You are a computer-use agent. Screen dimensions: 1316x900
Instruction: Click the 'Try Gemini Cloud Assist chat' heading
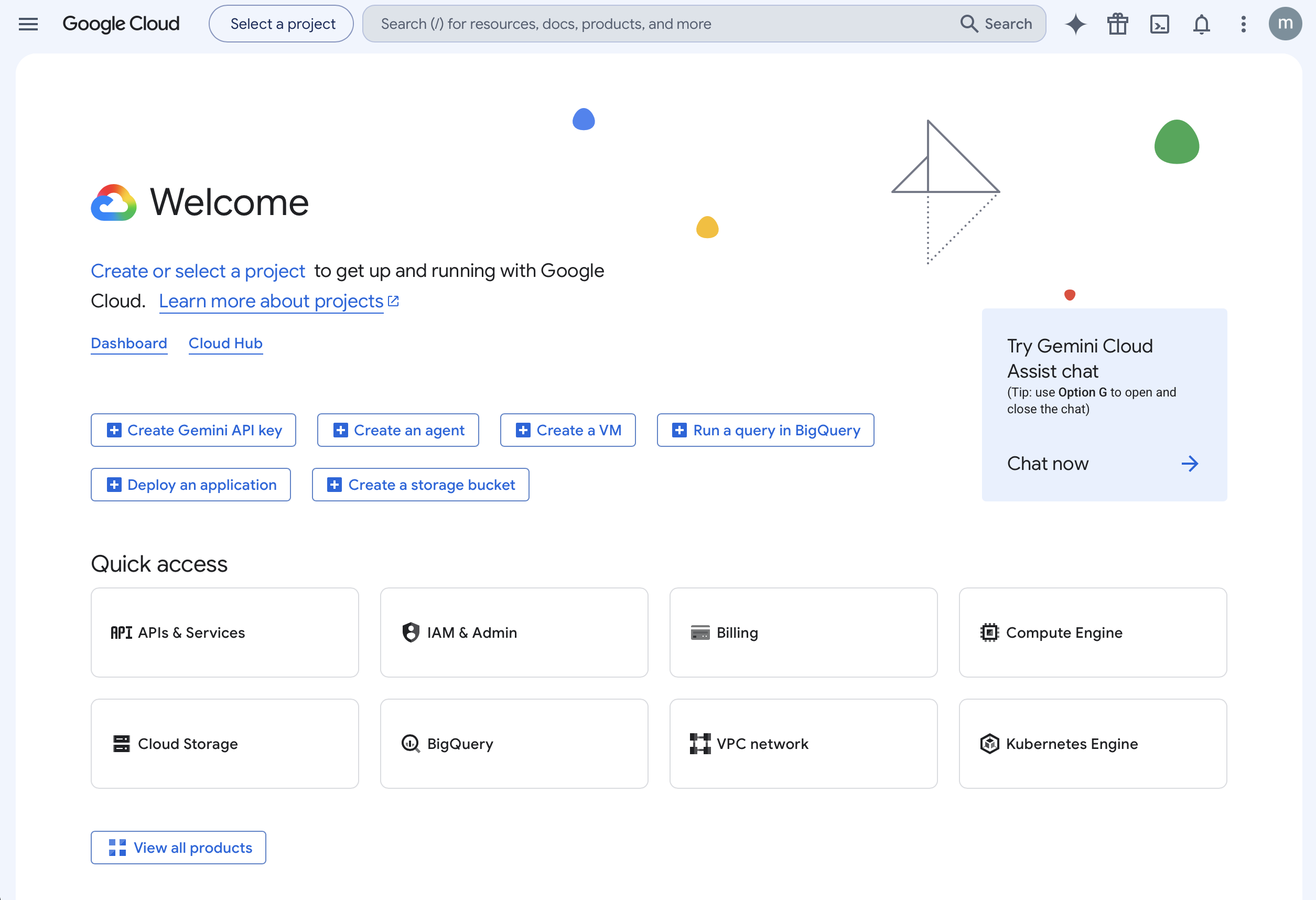1080,358
